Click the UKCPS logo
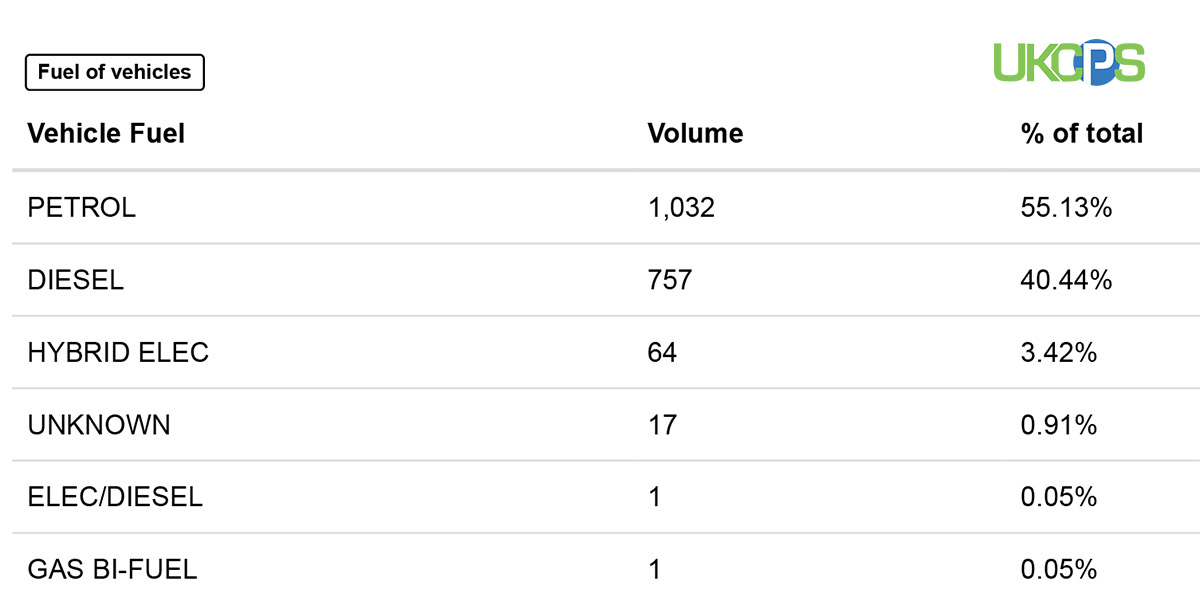Viewport: 1200px width, 605px height. click(x=1068, y=64)
